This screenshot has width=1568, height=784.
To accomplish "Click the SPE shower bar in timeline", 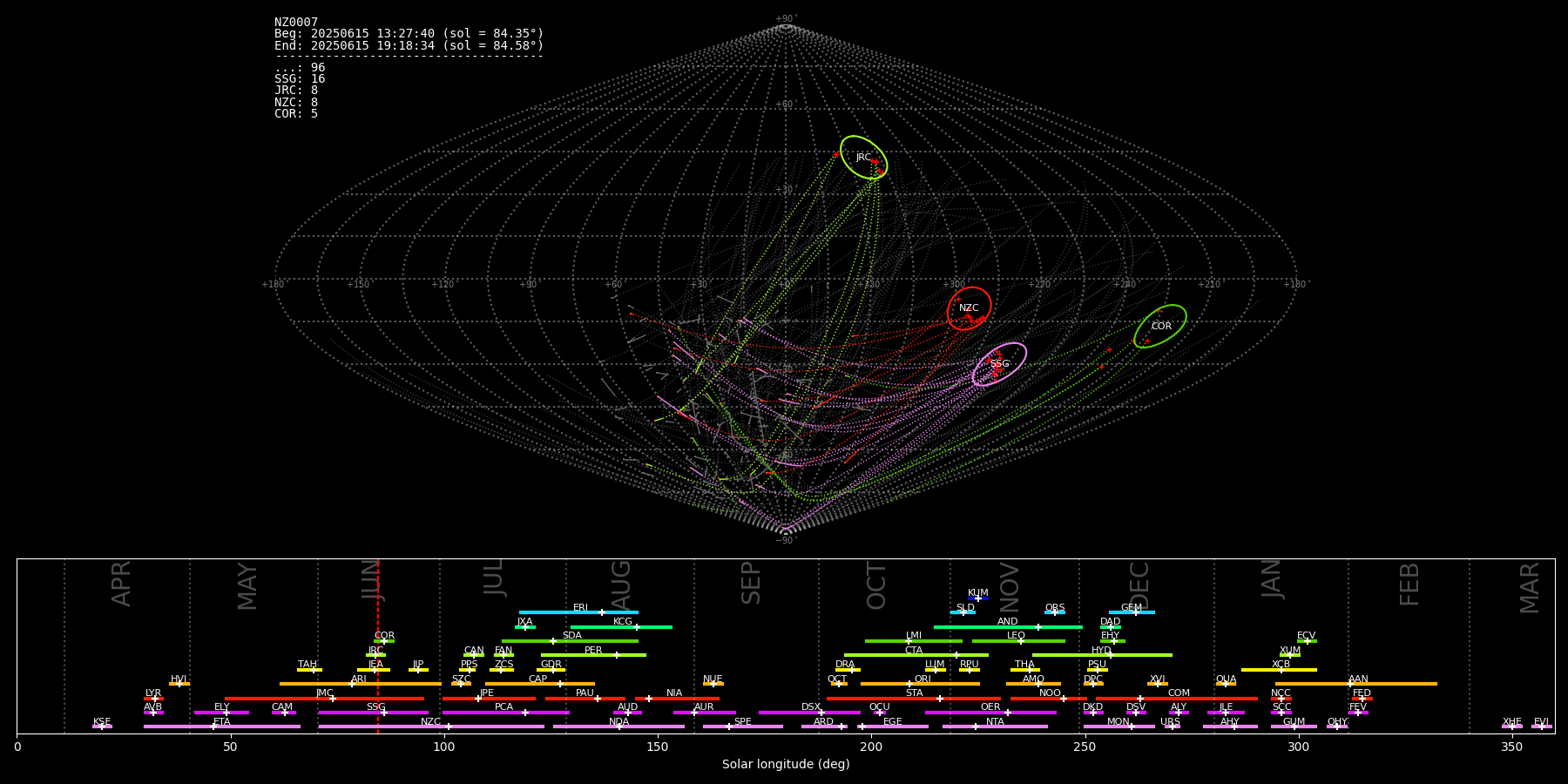I will point(743,727).
